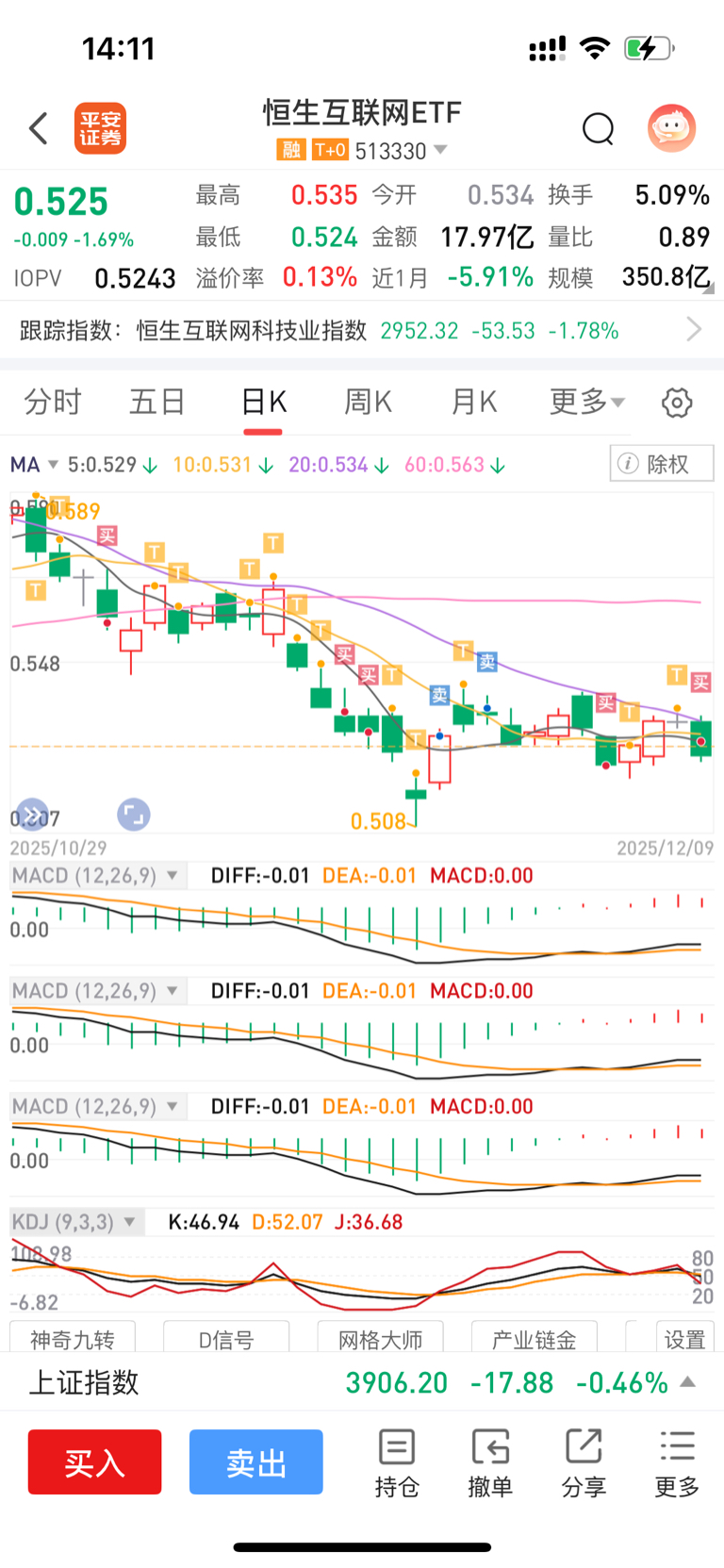
Task: Expand 上证指数 bar triangle
Action: (x=688, y=1382)
